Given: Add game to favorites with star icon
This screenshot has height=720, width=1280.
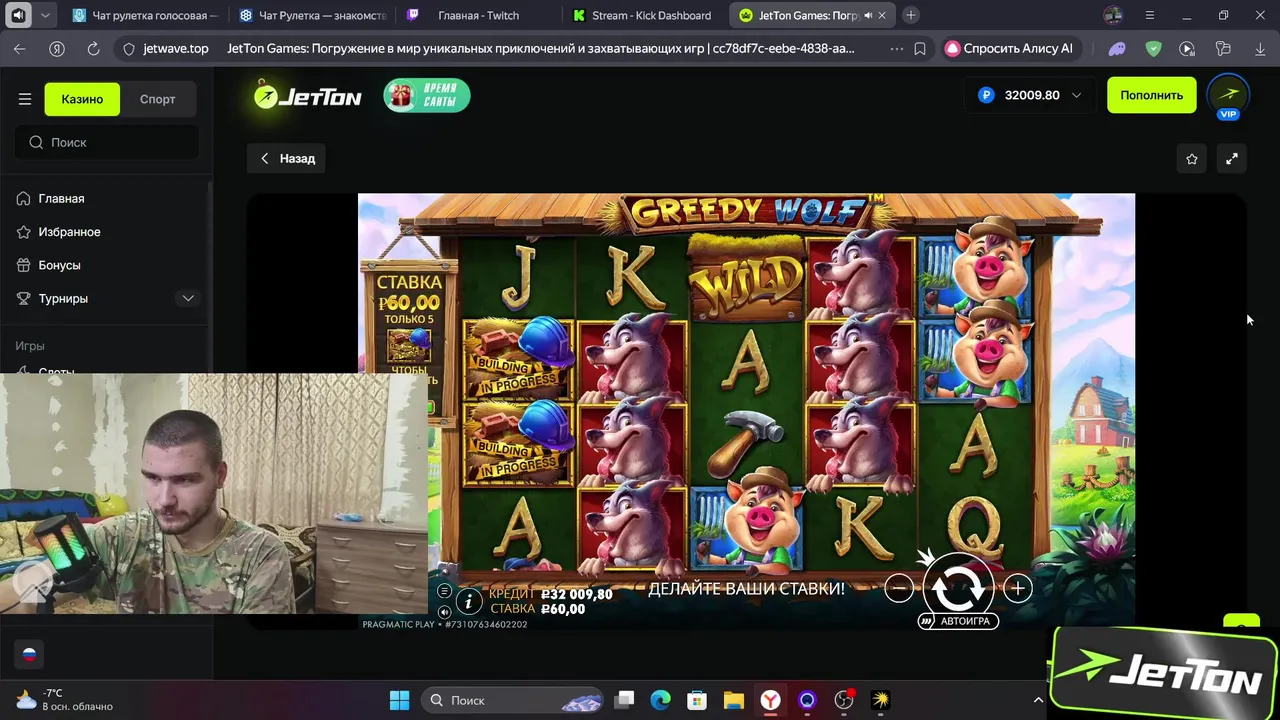Looking at the screenshot, I should click(x=1192, y=158).
